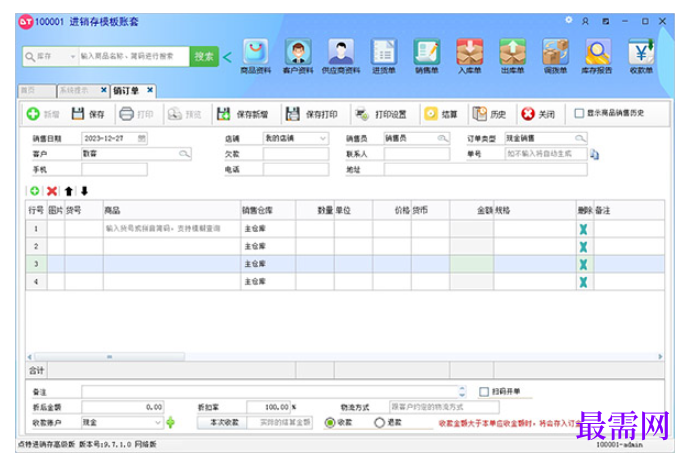
Task: Delete row 2 using its X icon
Action: pyautogui.click(x=583, y=247)
